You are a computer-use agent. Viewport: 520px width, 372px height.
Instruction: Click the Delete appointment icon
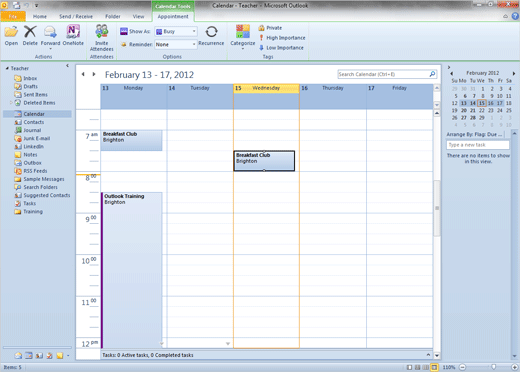[x=30, y=32]
